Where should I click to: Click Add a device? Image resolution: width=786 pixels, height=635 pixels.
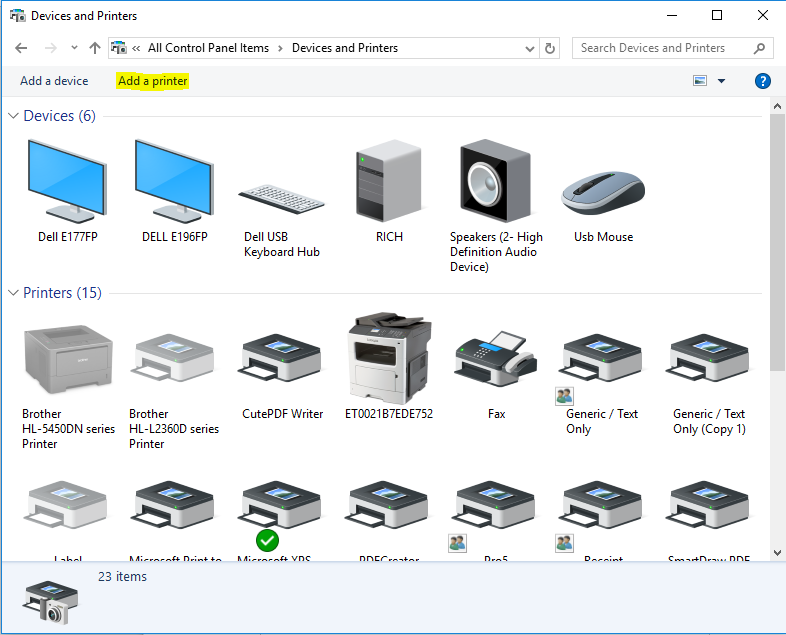[54, 81]
